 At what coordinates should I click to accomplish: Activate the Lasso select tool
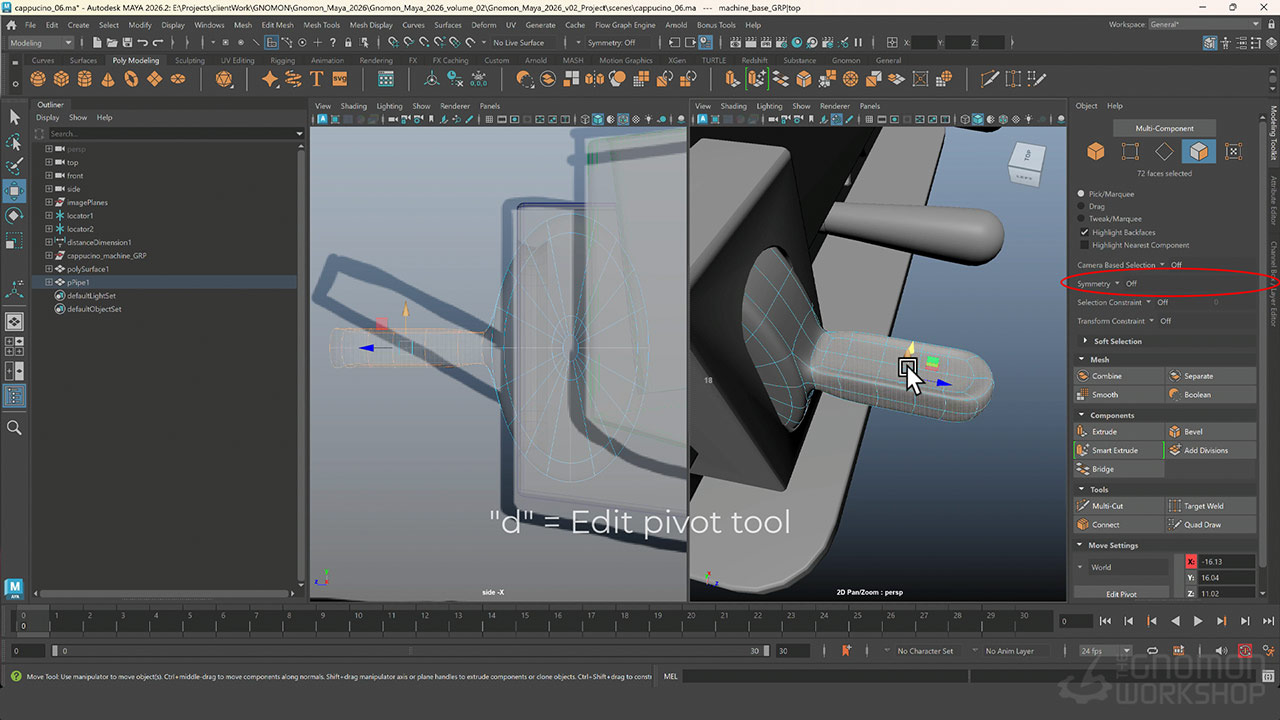(x=15, y=142)
